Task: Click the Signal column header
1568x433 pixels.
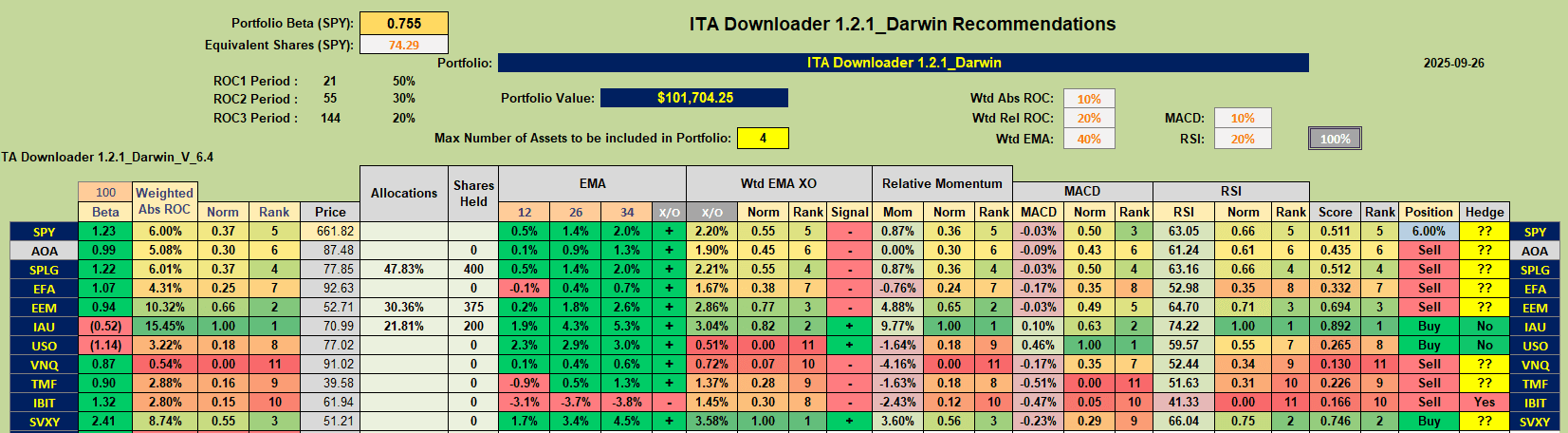Action: [x=850, y=212]
